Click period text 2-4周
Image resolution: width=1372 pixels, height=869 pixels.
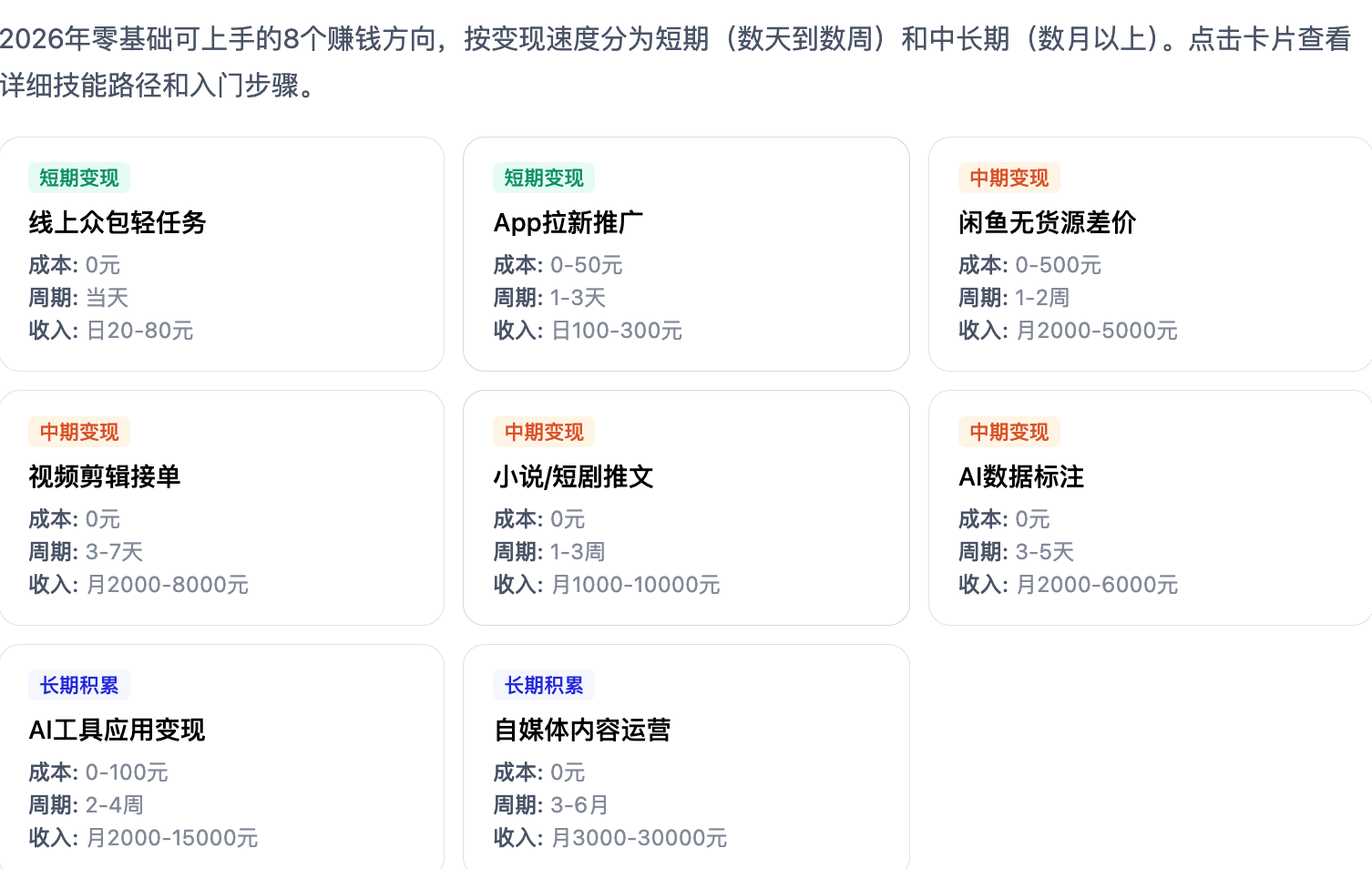[115, 805]
